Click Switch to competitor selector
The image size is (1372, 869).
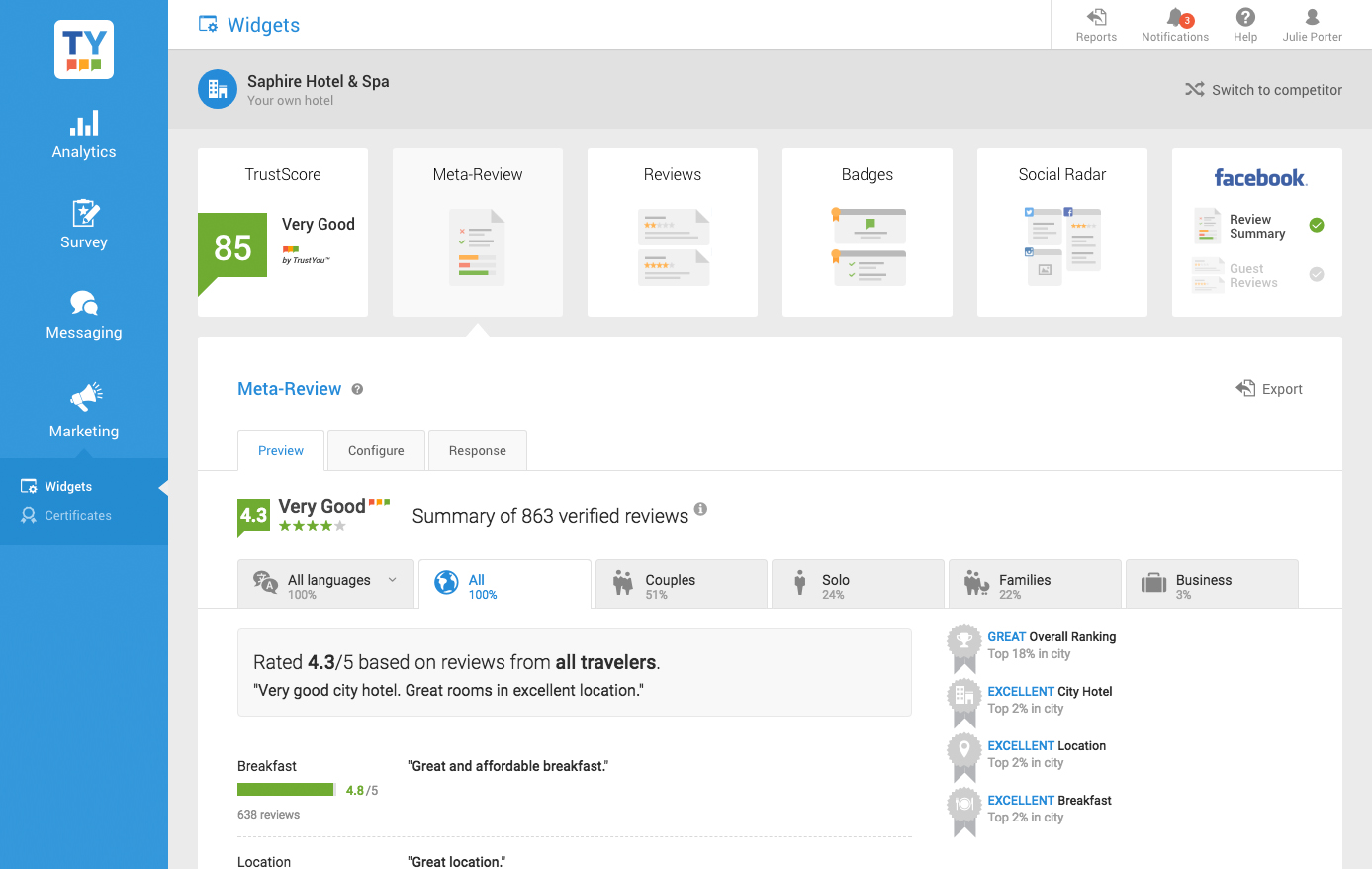1263,90
